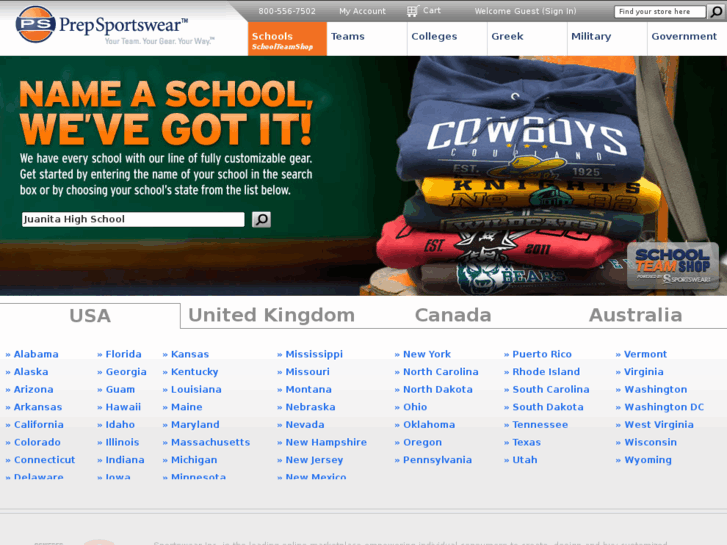Choose Kansas state link
Viewport: 727px width, 545px height.
pyautogui.click(x=190, y=354)
